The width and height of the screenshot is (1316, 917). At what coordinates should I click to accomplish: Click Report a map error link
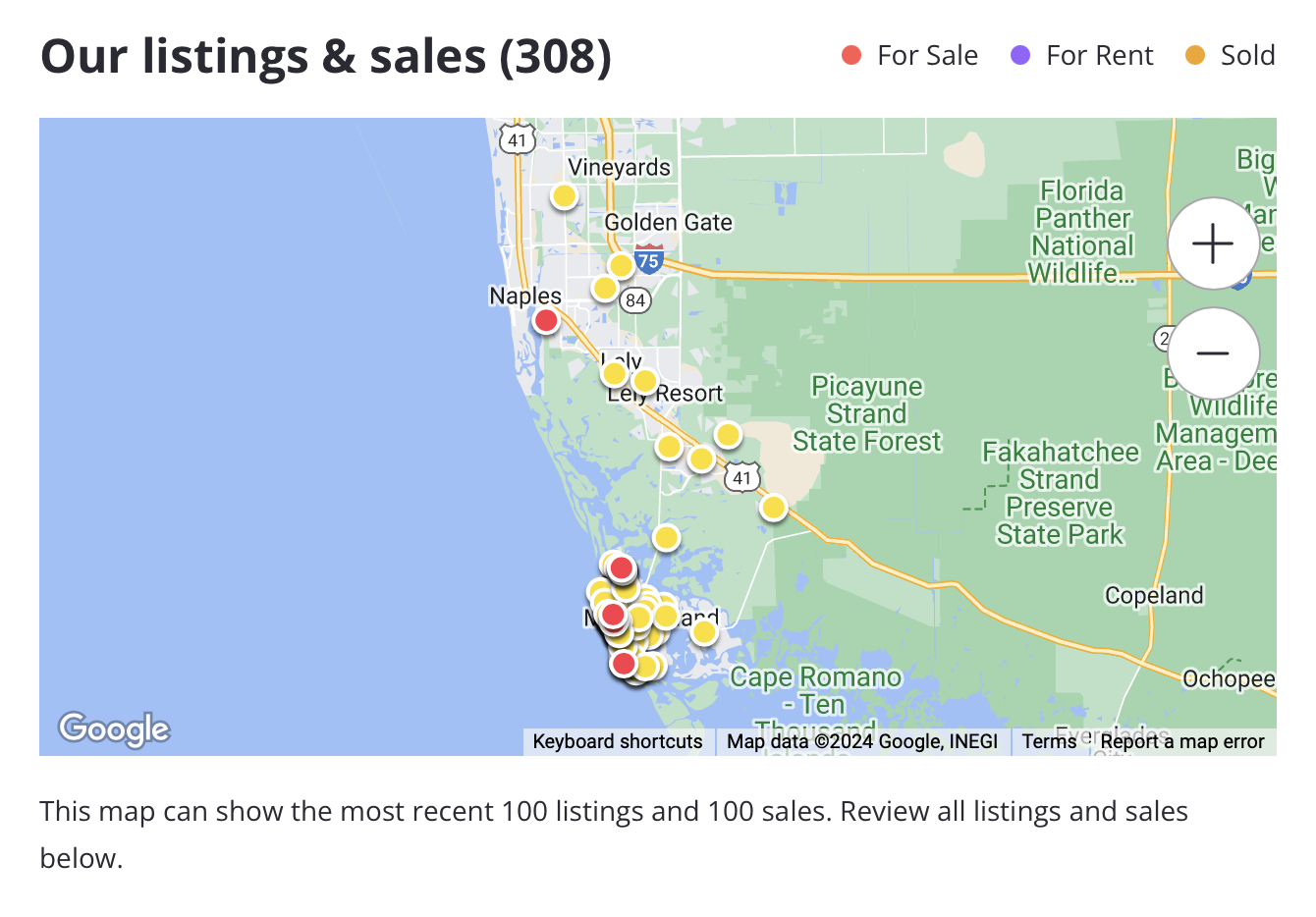1182,741
